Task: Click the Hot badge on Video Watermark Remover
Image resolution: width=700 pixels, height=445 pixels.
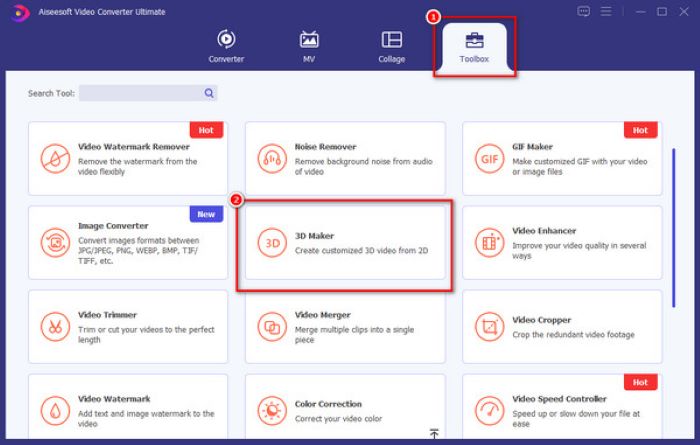Action: 206,130
